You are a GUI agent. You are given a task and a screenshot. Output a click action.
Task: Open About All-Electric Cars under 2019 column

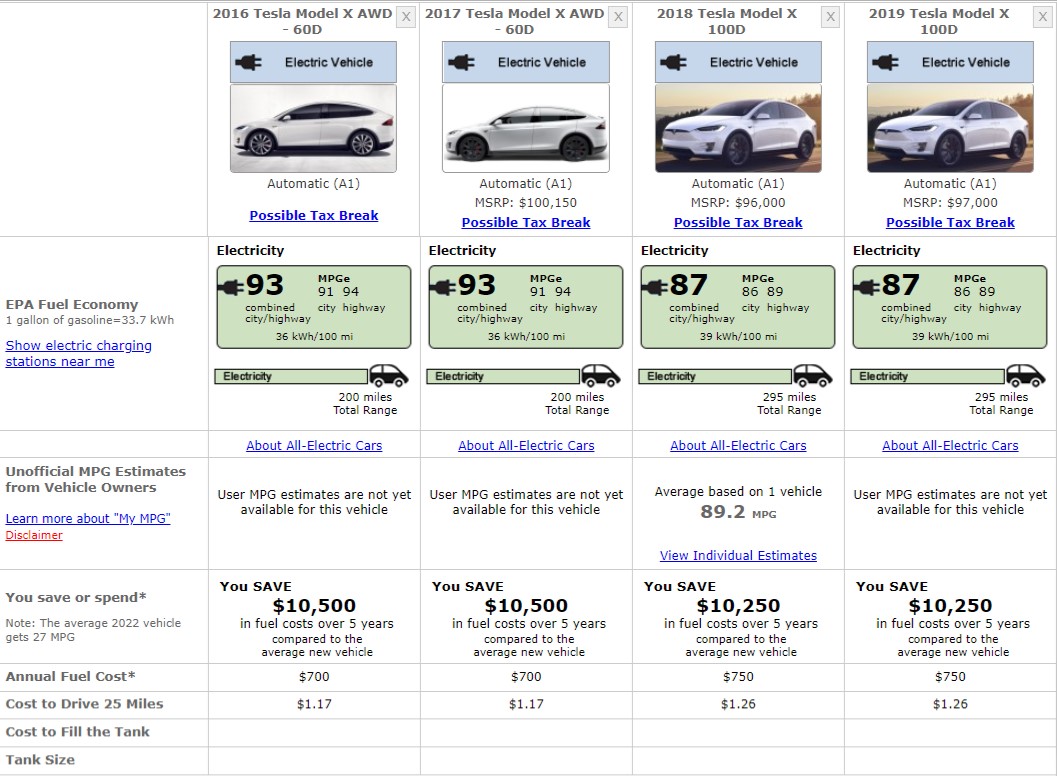coord(950,446)
